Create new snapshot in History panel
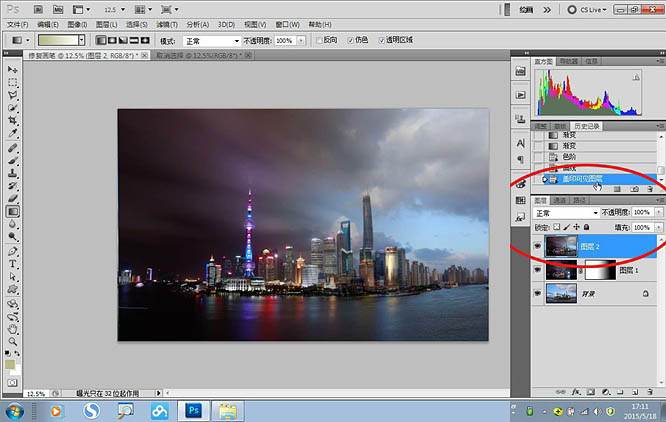The width and height of the screenshot is (666, 422). (635, 189)
